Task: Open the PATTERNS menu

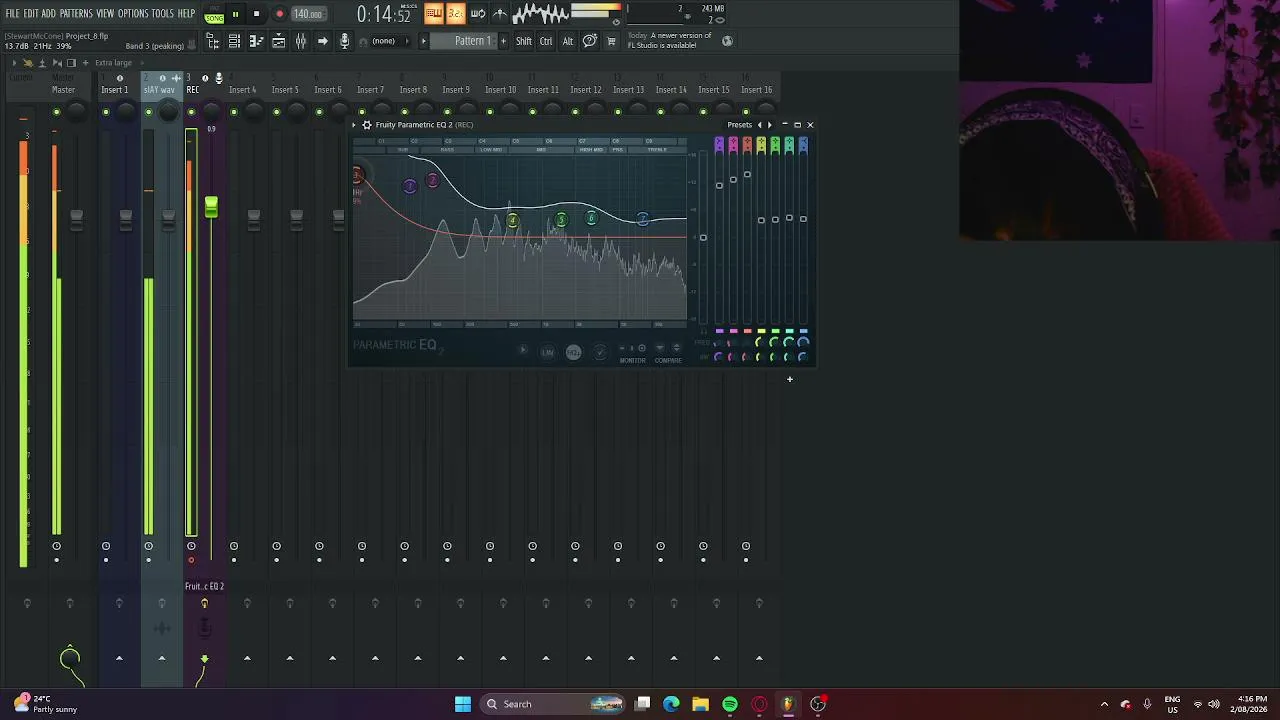Action: tap(76, 14)
